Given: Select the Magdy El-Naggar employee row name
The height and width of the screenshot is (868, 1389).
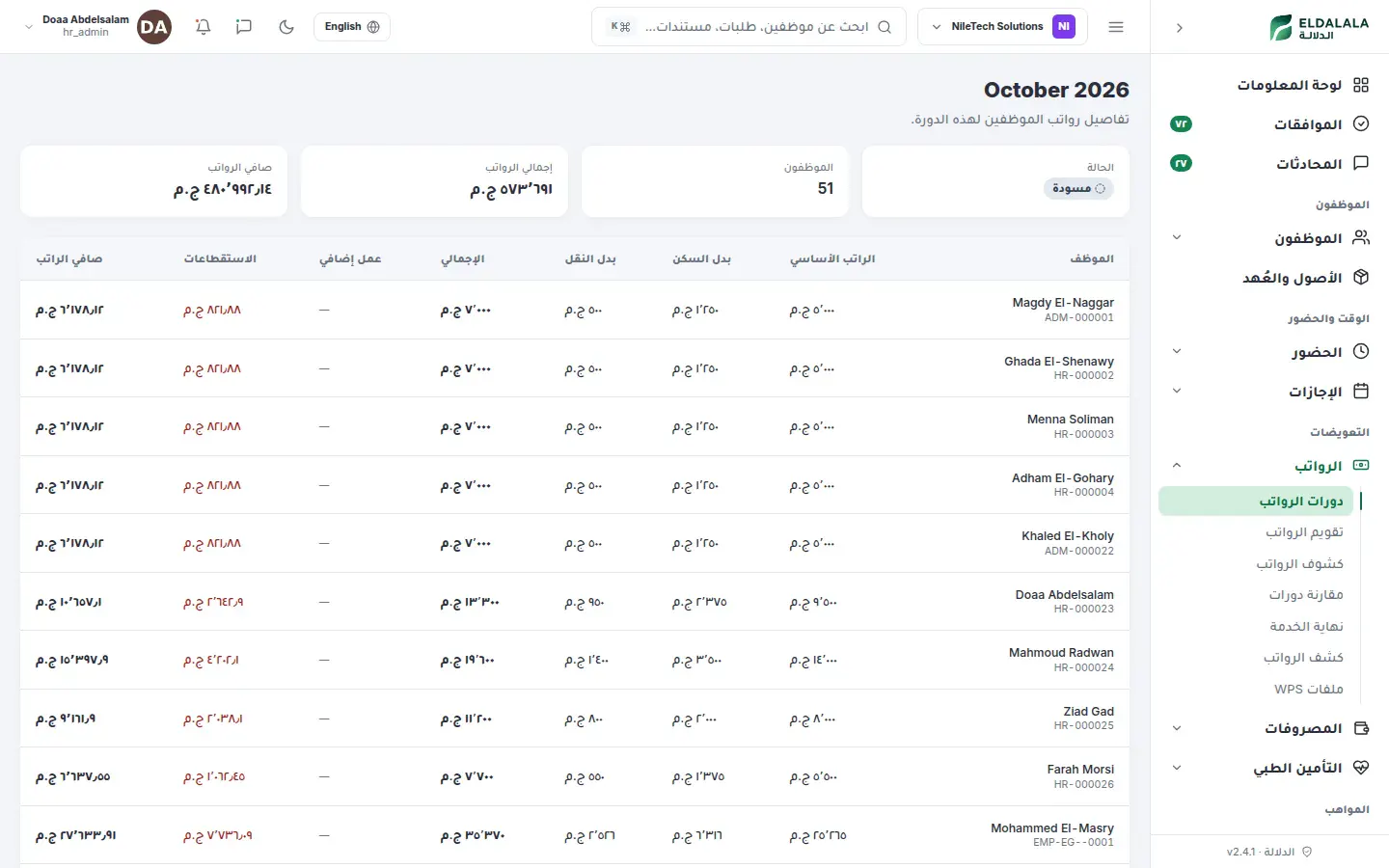Looking at the screenshot, I should [x=1063, y=303].
